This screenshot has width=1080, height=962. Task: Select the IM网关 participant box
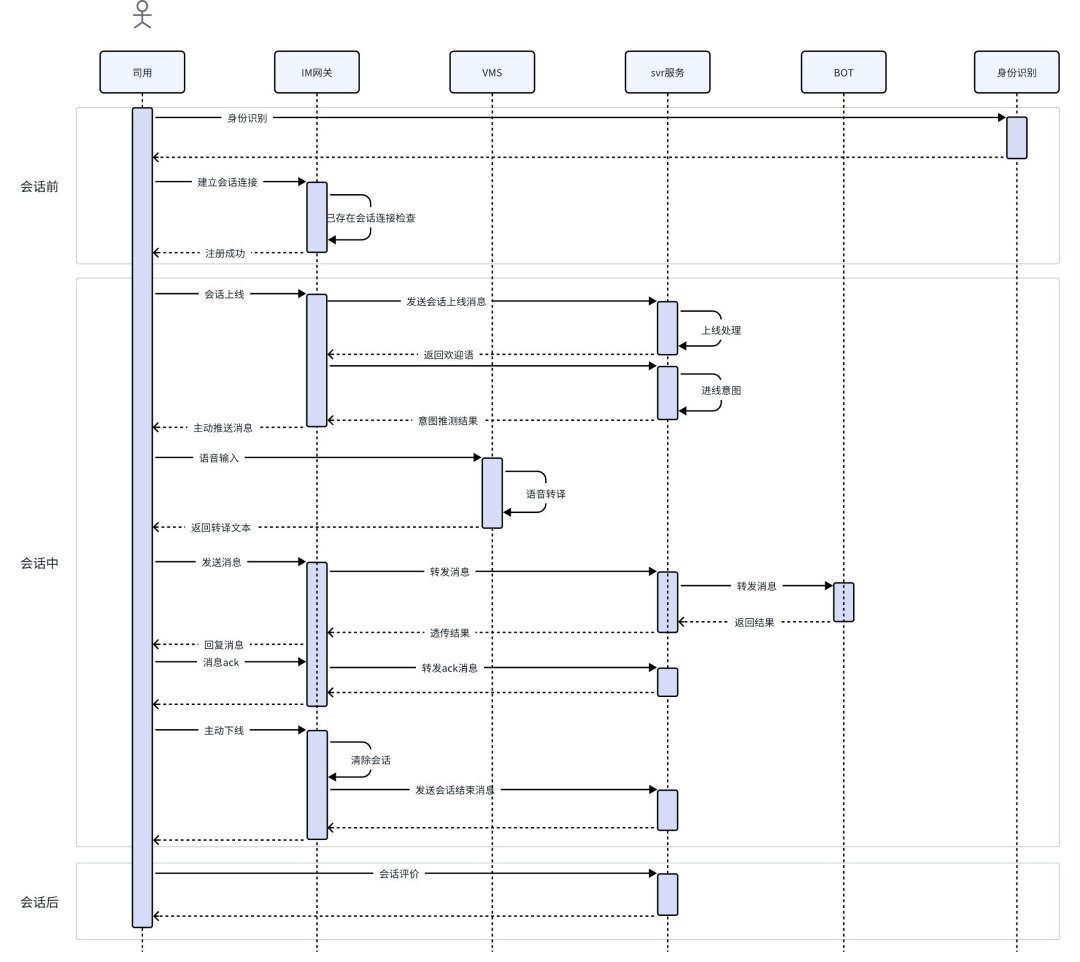(x=317, y=72)
